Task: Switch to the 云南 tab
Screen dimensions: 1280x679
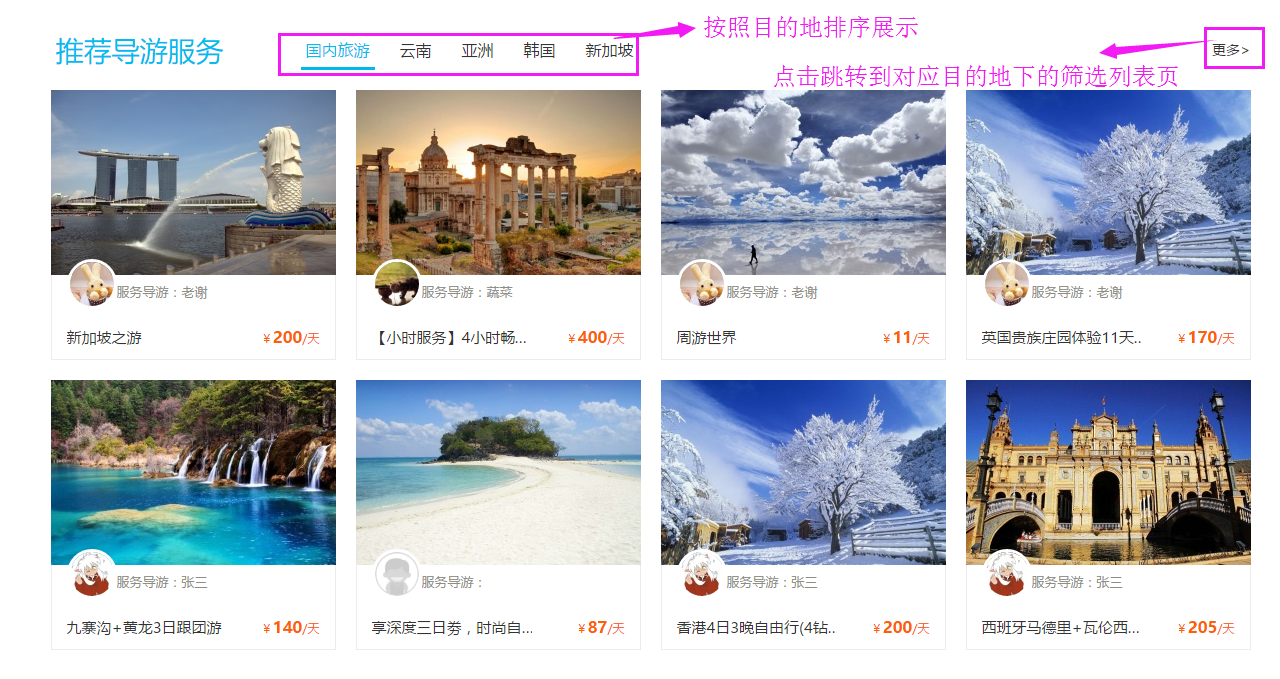Action: (416, 51)
